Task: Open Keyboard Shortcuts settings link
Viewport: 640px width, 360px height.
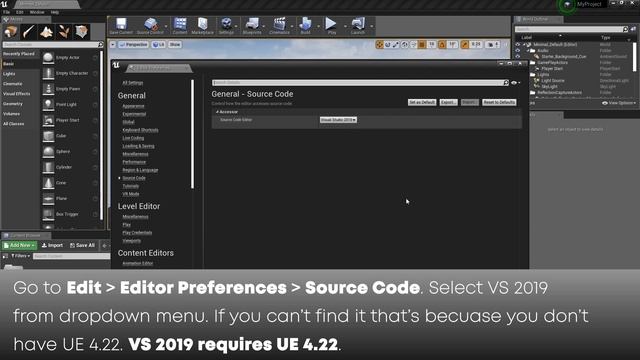Action: [140, 130]
